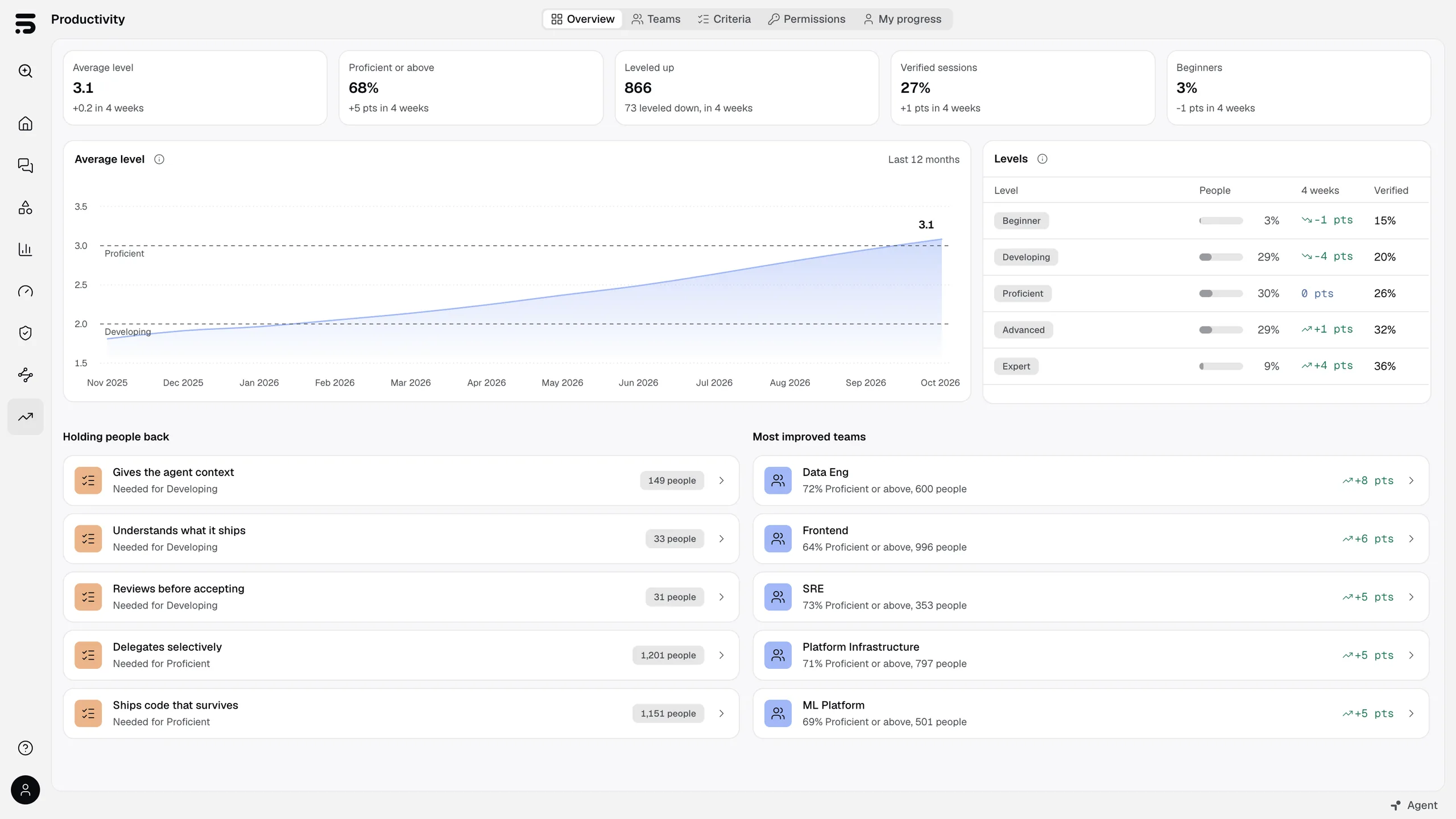Open the user profile avatar
The height and width of the screenshot is (819, 1456).
[x=25, y=790]
